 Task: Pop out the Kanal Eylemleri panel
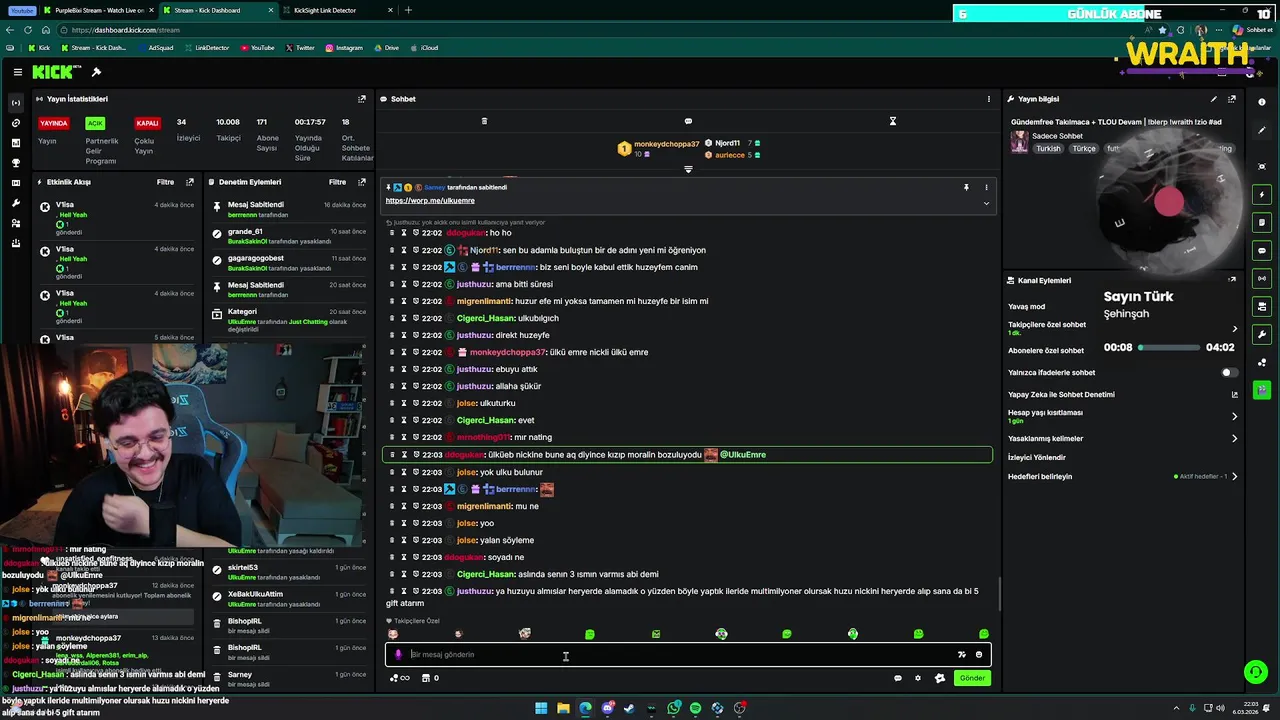click(x=1232, y=280)
